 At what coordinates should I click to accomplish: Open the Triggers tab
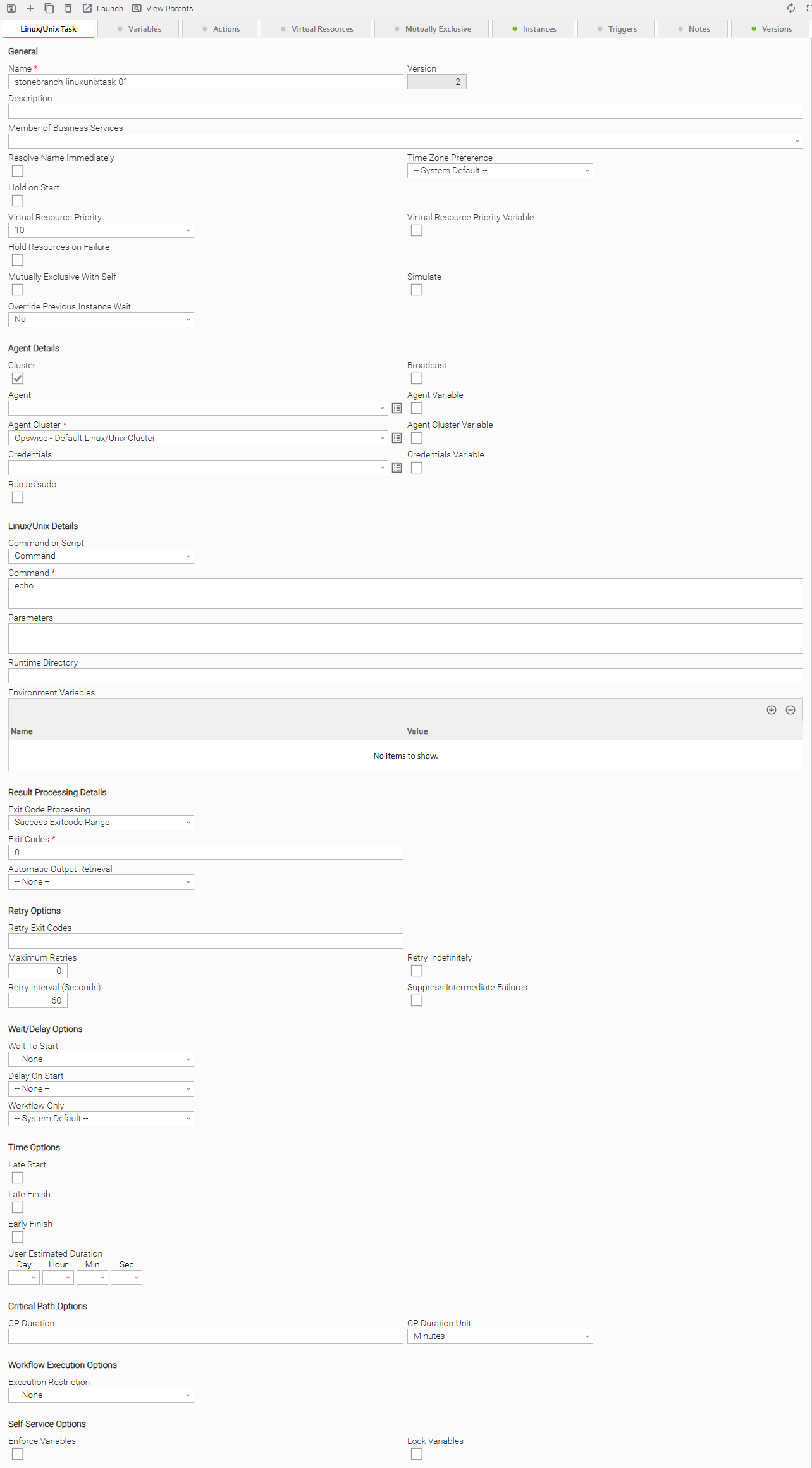[617, 29]
